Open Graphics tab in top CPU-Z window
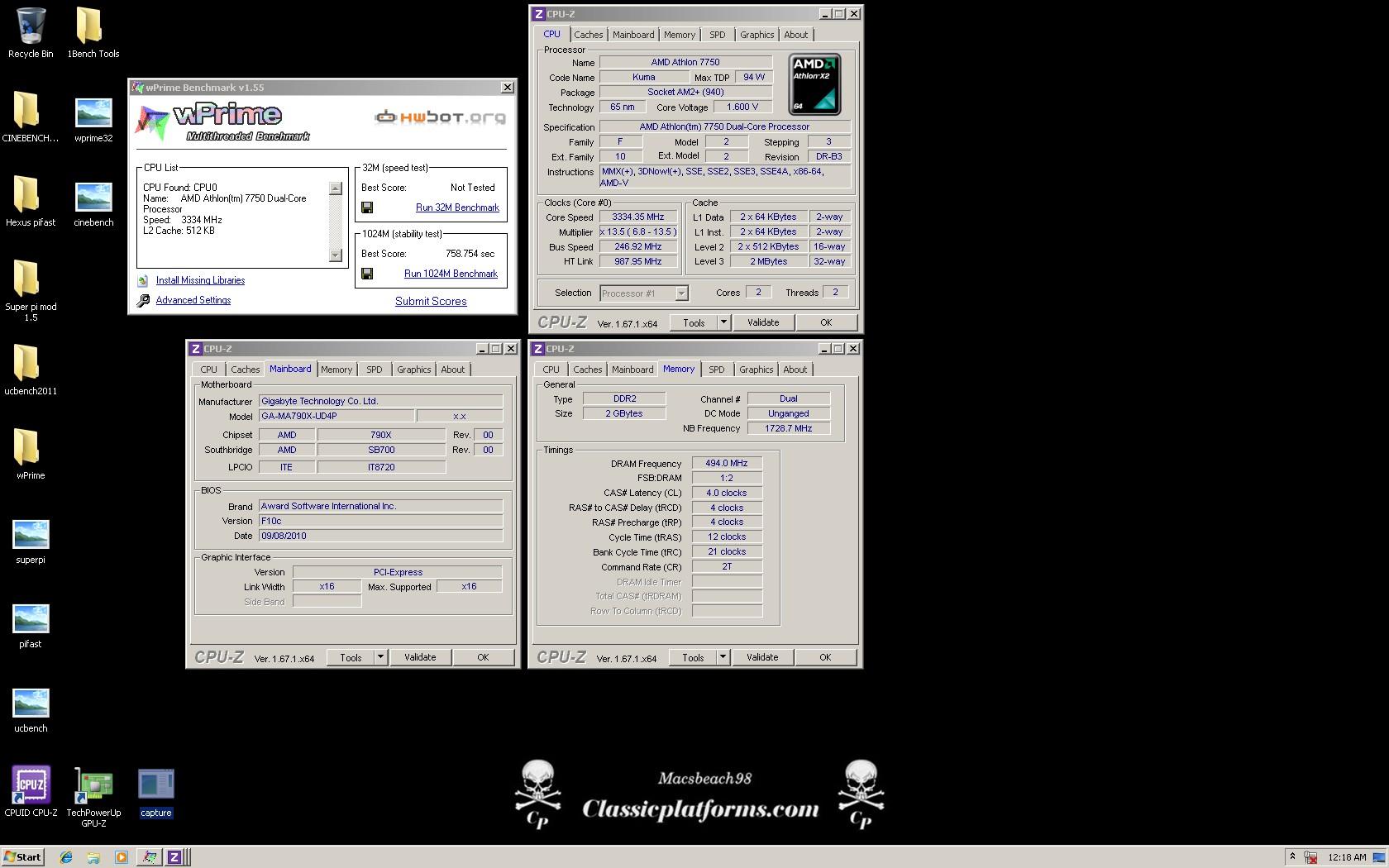This screenshot has height=868, width=1389. point(757,35)
